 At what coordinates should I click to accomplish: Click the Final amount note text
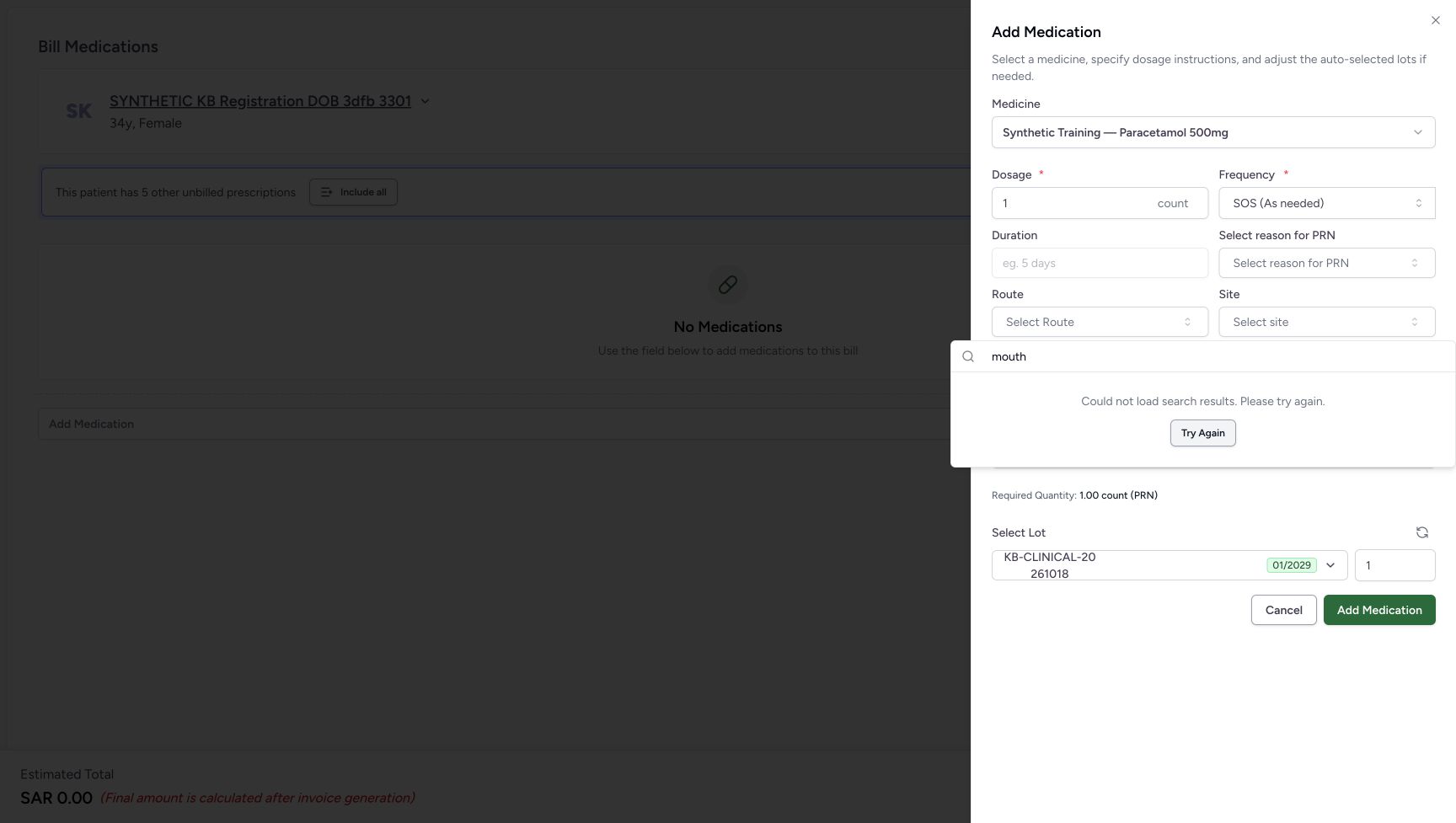(258, 798)
